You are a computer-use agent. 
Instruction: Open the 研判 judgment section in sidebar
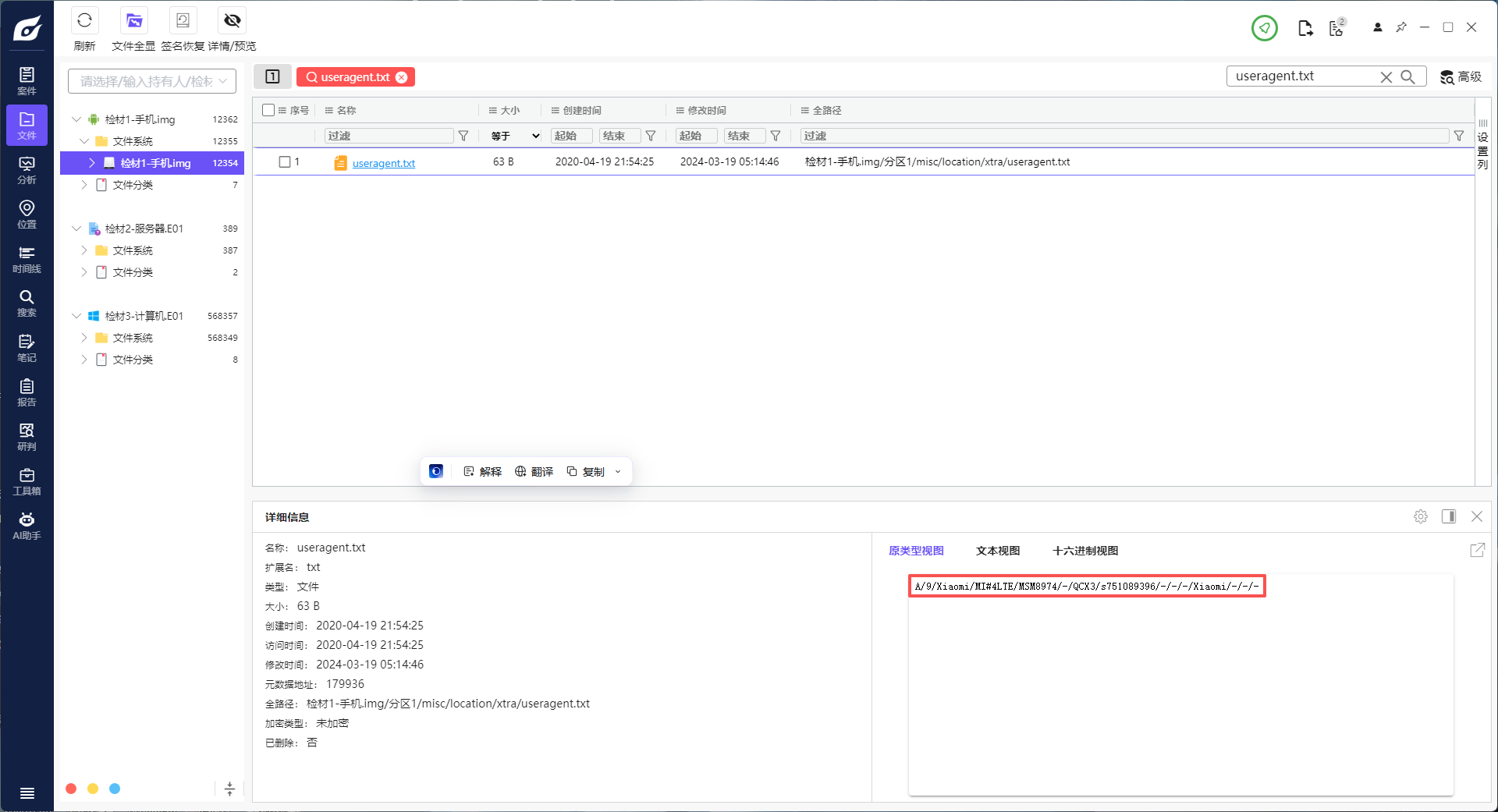(27, 437)
